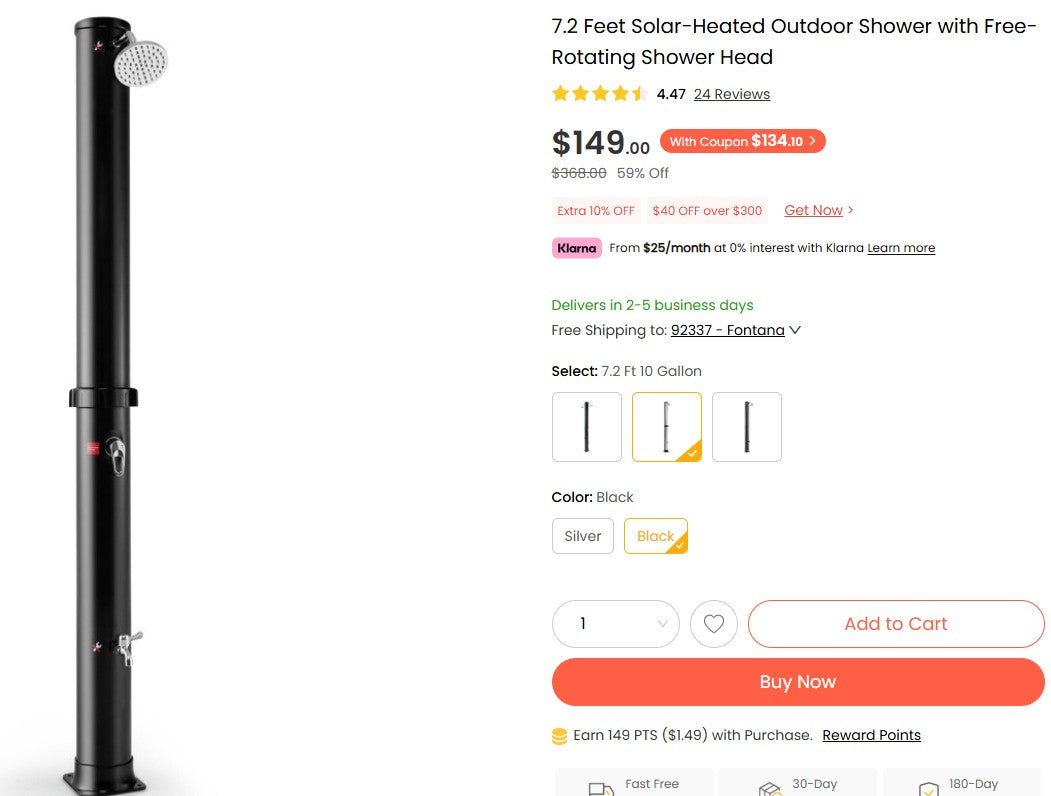Click the pink Klarna badge
Screen dimensions: 1051x796
coord(576,247)
